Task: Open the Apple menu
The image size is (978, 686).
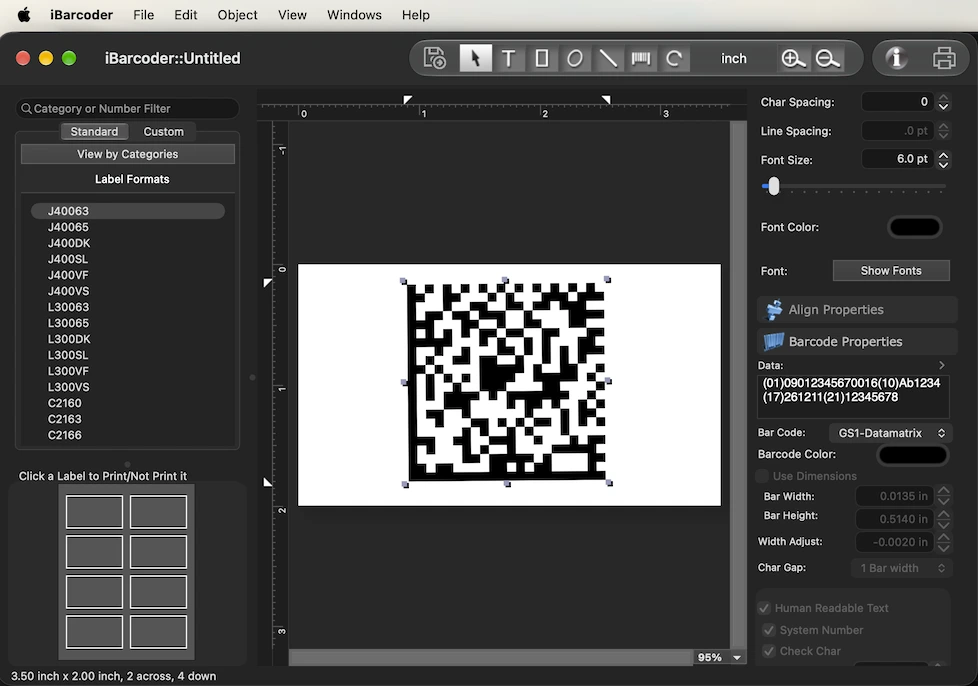Action: 24,14
